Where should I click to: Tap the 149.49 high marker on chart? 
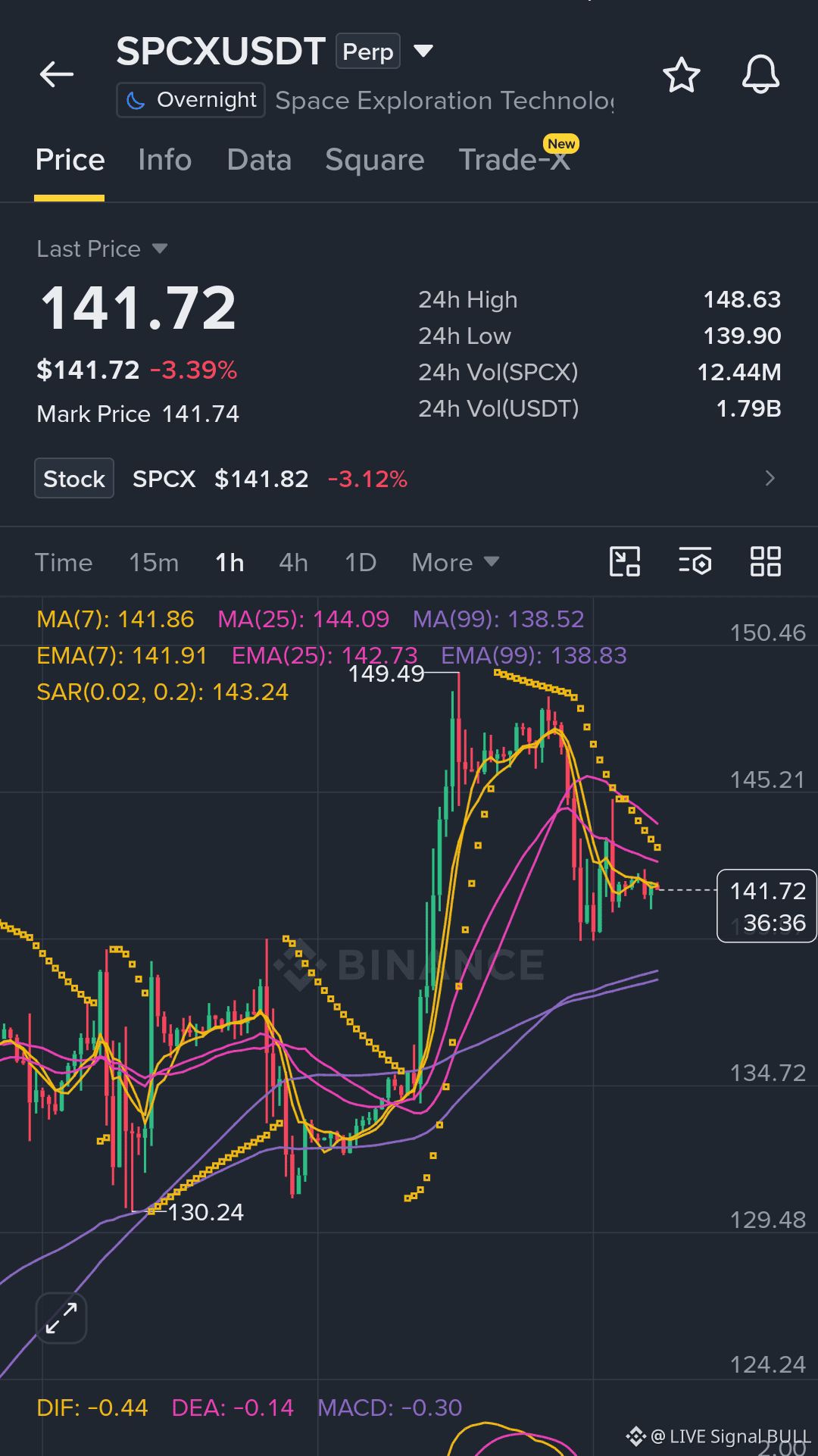point(386,673)
